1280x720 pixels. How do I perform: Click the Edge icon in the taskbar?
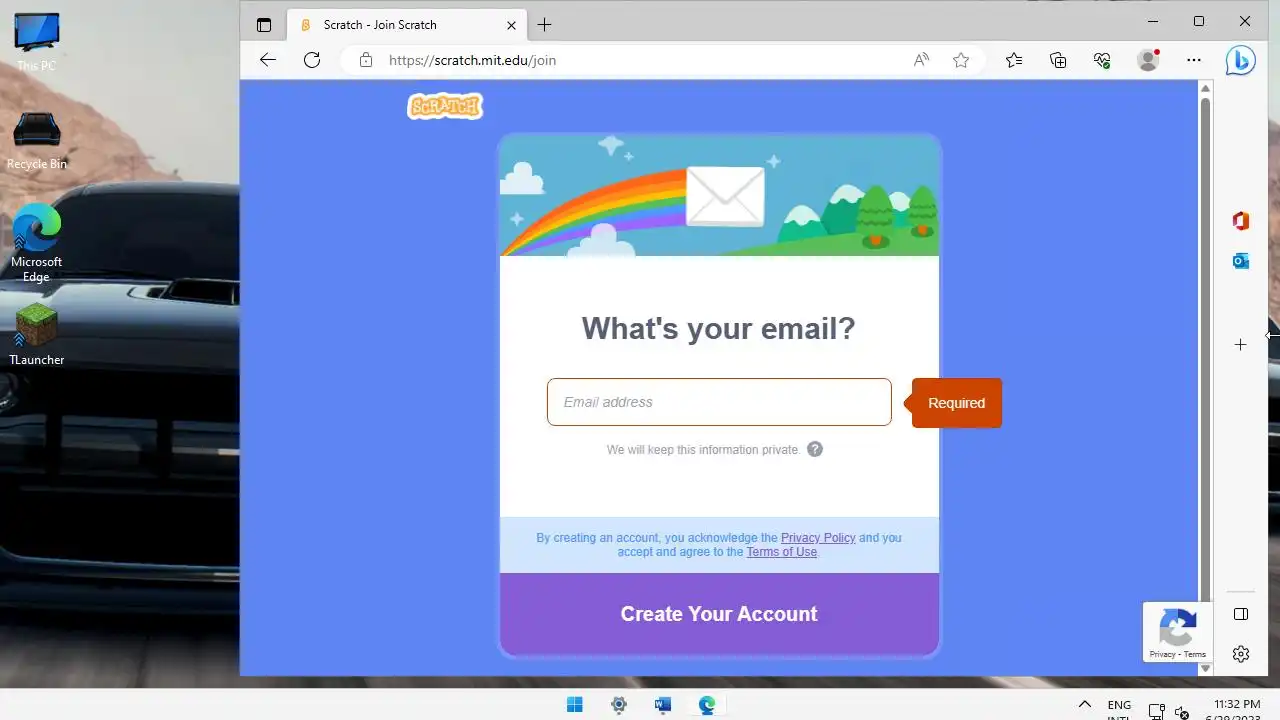click(x=707, y=705)
